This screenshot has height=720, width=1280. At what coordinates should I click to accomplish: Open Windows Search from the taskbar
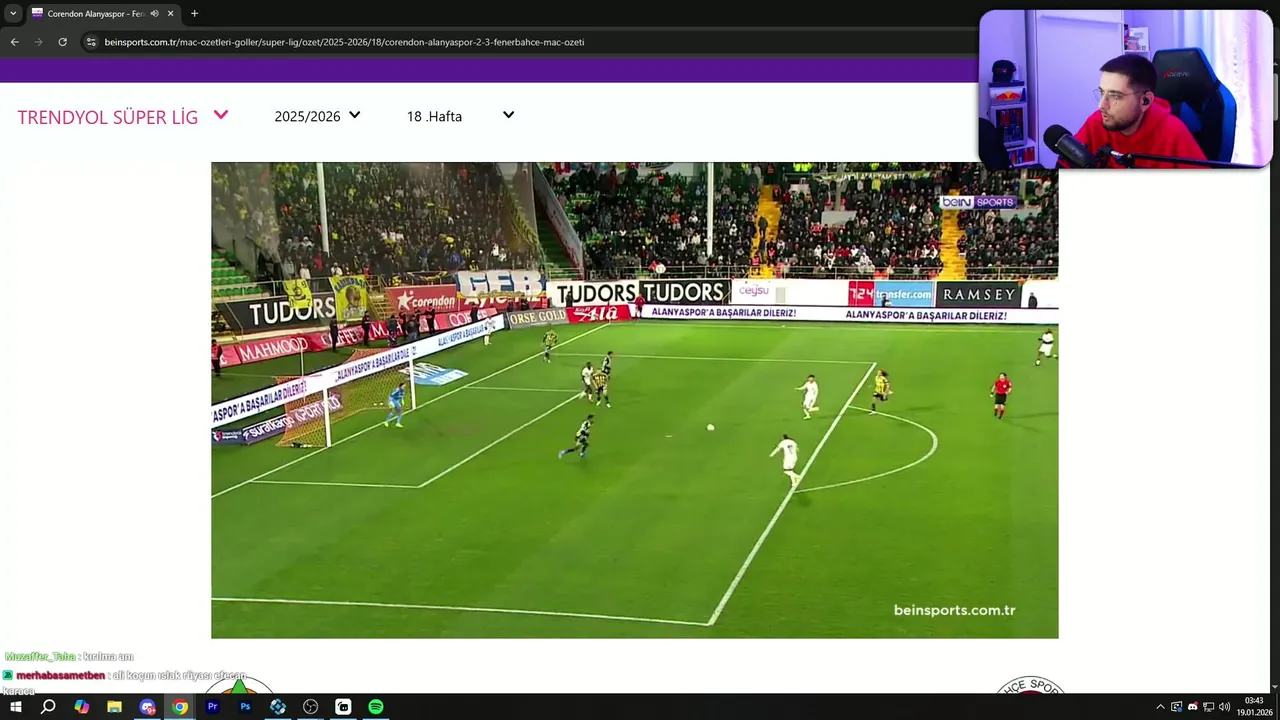[x=48, y=707]
